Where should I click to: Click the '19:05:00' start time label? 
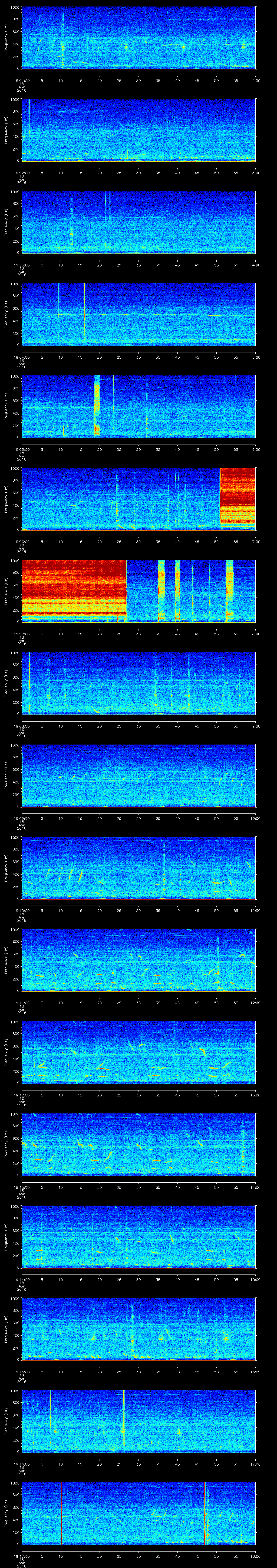(x=21, y=449)
